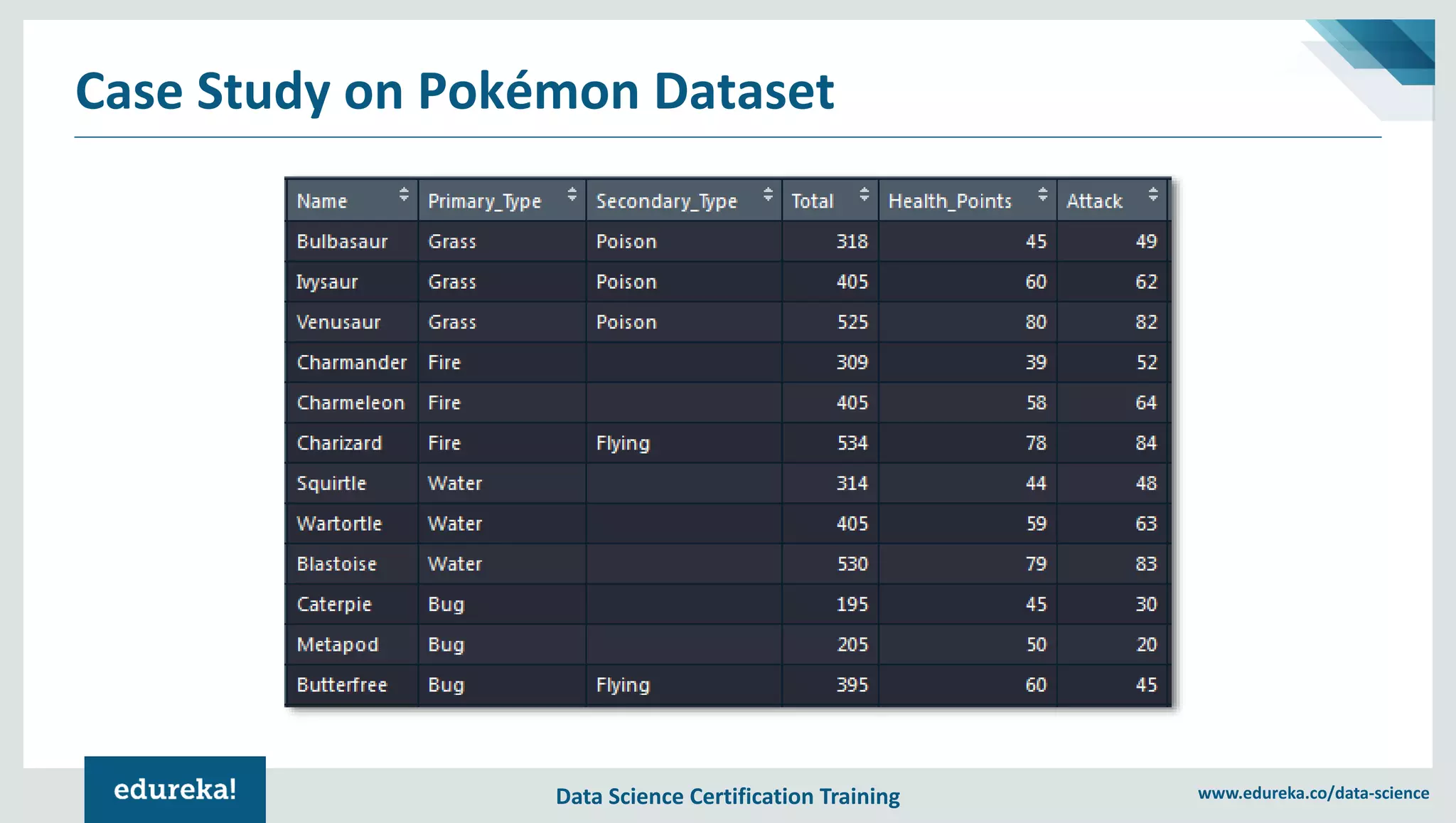Click the Primary_Type header label
The height and width of the screenshot is (823, 1456).
[x=485, y=202]
